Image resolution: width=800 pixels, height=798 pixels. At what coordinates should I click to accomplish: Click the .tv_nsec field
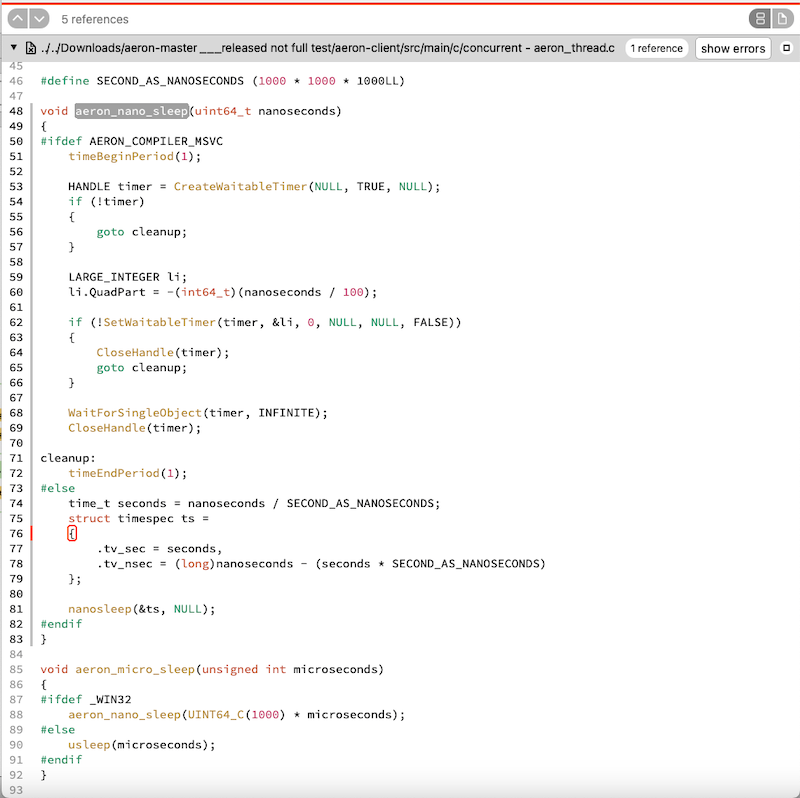point(124,564)
